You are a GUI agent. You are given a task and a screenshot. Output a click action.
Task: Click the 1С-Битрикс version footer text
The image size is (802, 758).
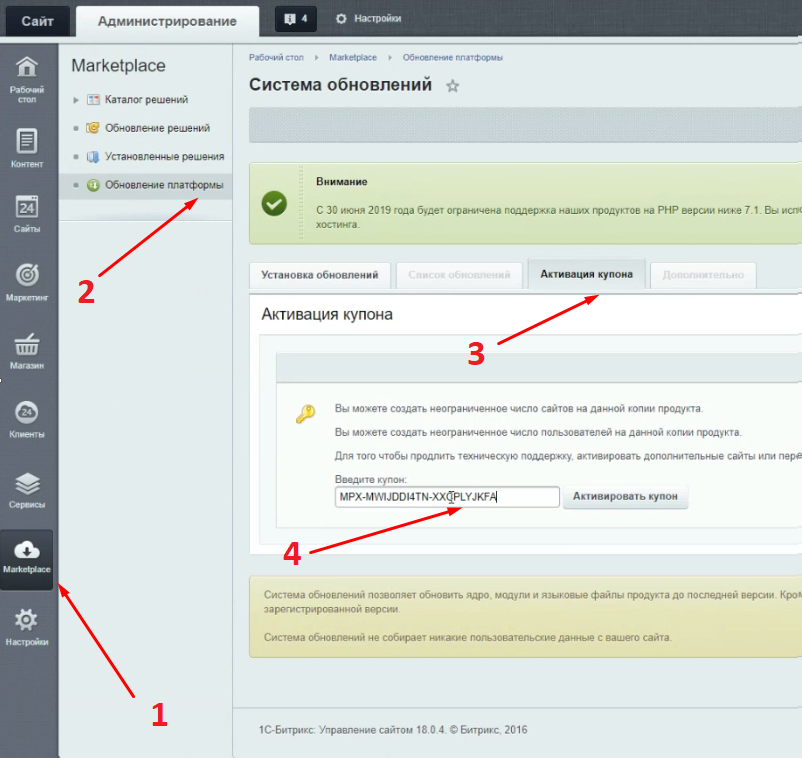393,730
